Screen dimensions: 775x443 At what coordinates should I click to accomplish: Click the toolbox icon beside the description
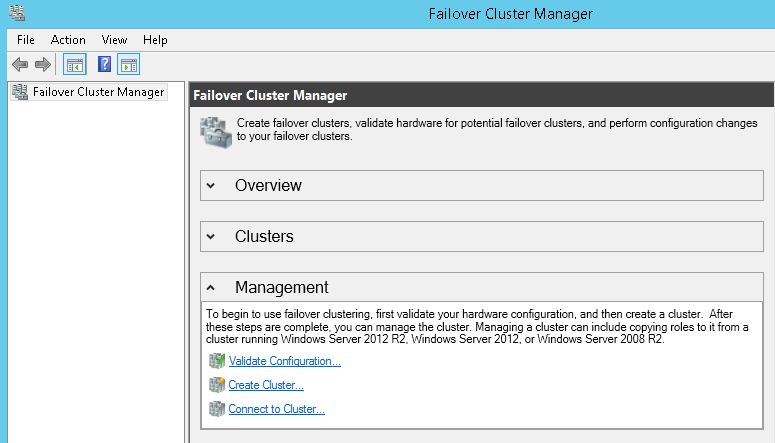tap(216, 133)
